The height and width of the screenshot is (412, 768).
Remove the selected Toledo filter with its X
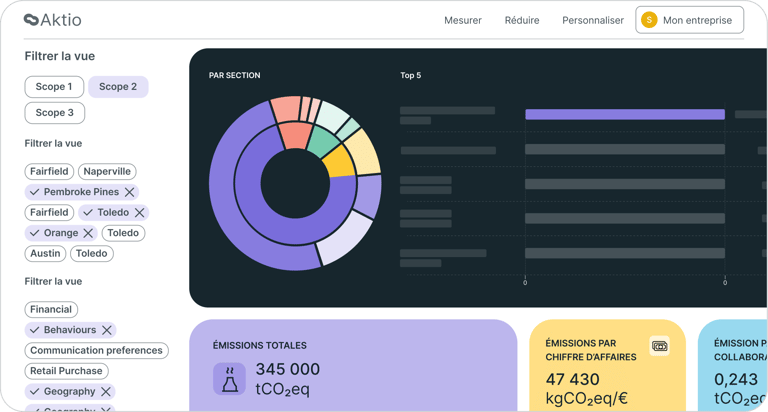(140, 213)
